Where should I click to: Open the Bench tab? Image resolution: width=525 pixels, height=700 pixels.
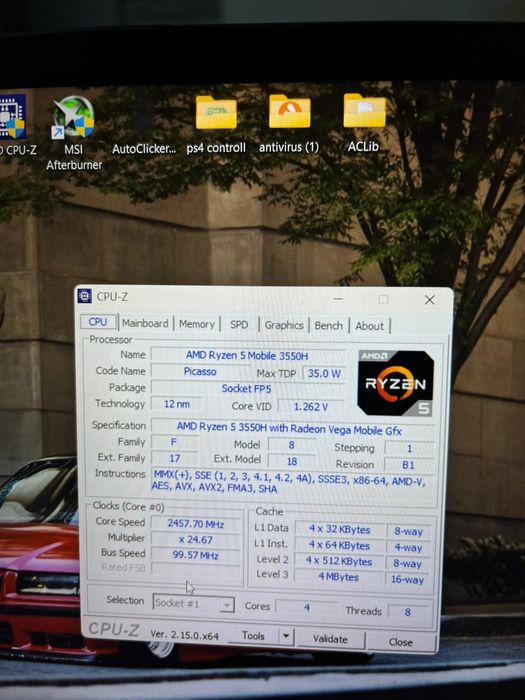tap(329, 325)
